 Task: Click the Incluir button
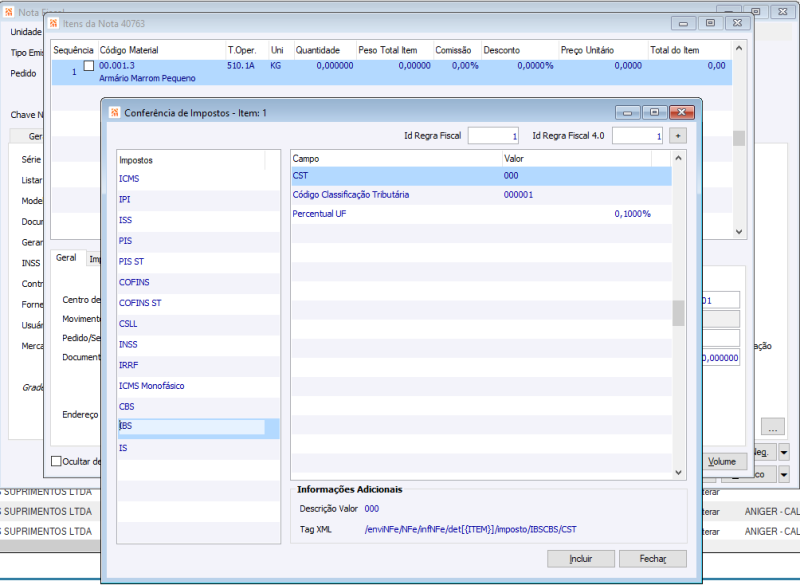pos(581,558)
